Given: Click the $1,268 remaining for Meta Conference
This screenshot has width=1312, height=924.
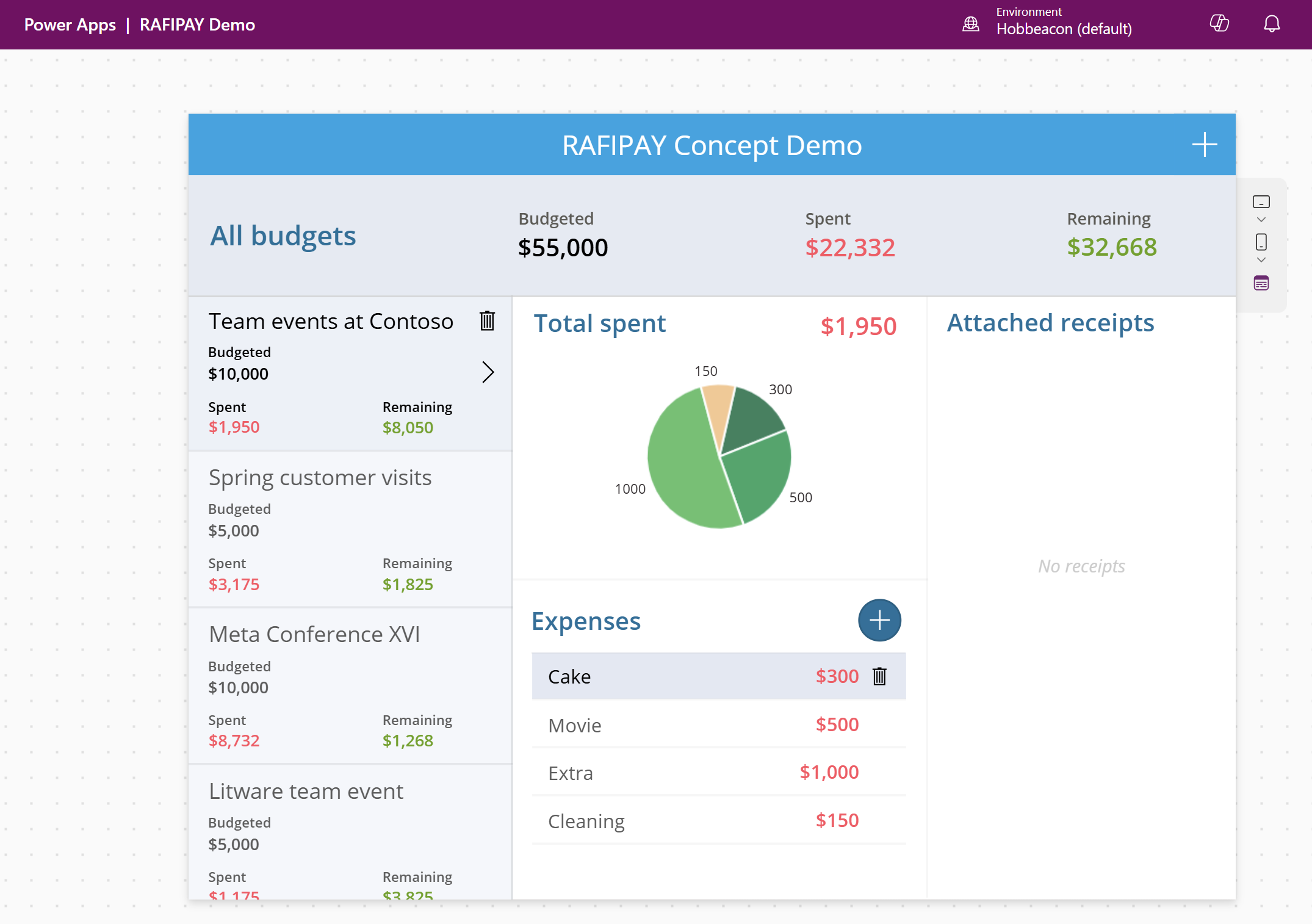Looking at the screenshot, I should (408, 740).
